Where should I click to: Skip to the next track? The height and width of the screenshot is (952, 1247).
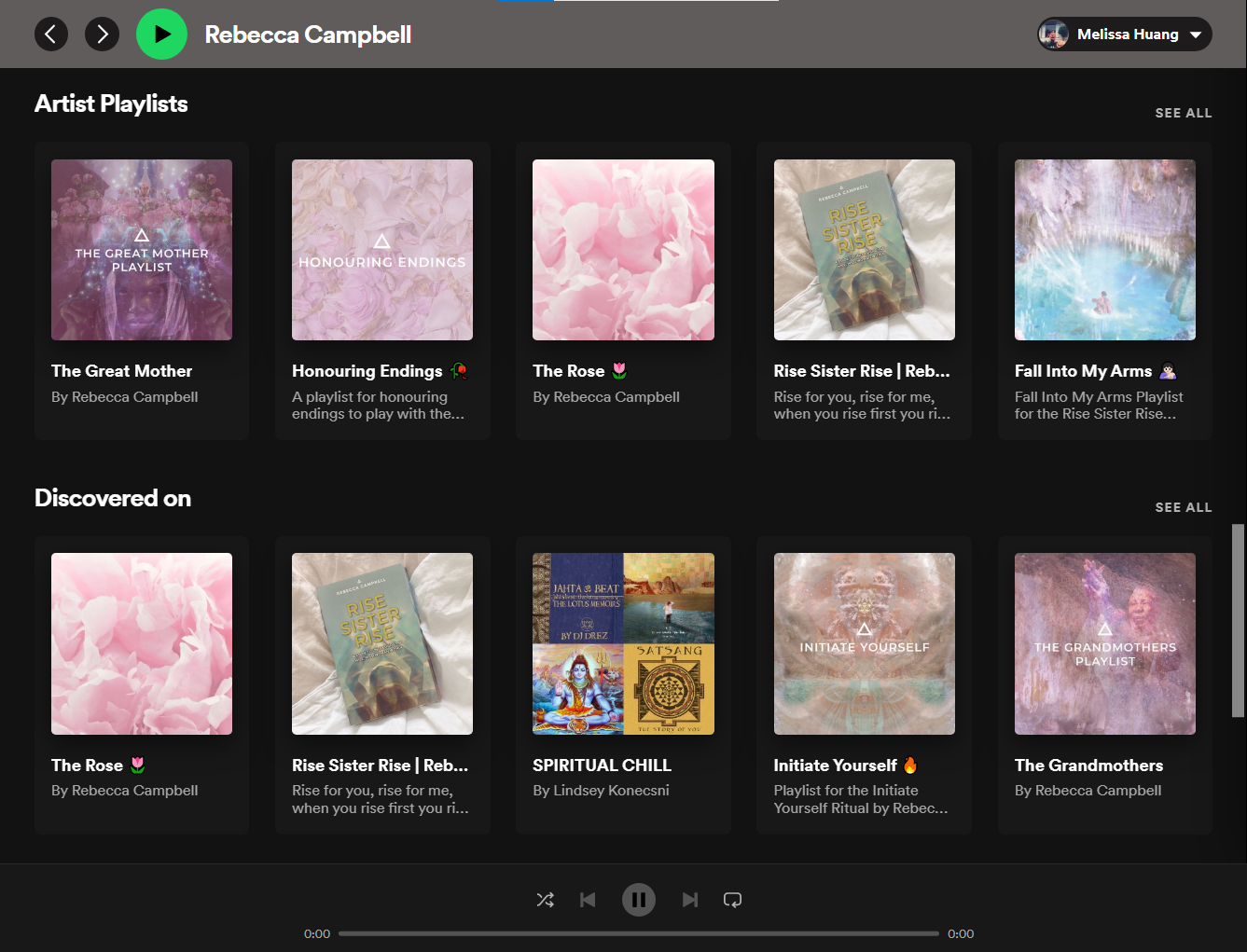(689, 900)
